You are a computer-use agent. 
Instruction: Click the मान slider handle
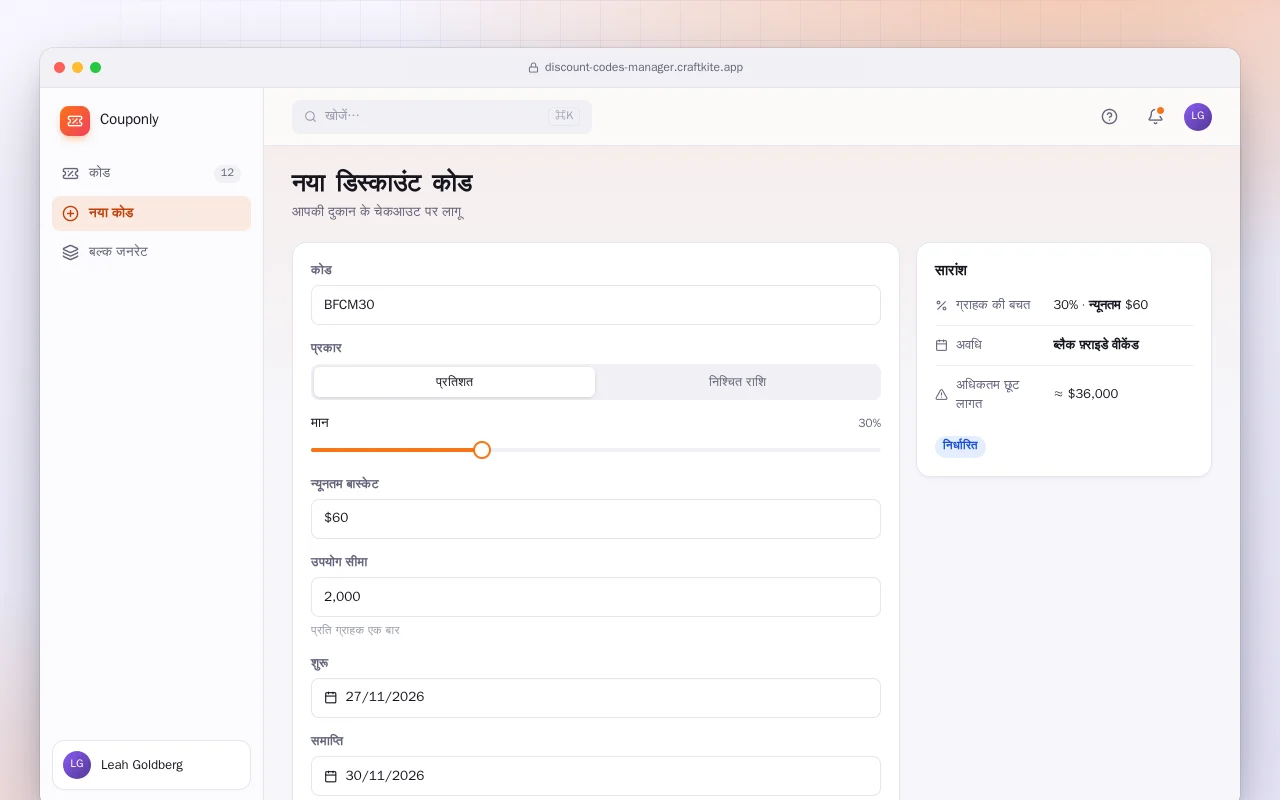point(482,450)
